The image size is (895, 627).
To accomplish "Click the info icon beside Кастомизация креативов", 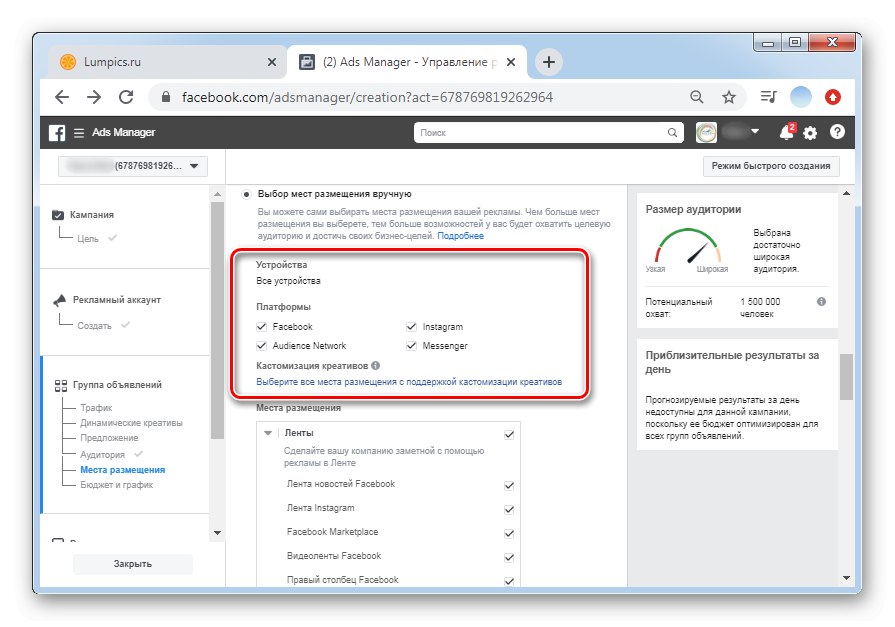I will coord(375,365).
